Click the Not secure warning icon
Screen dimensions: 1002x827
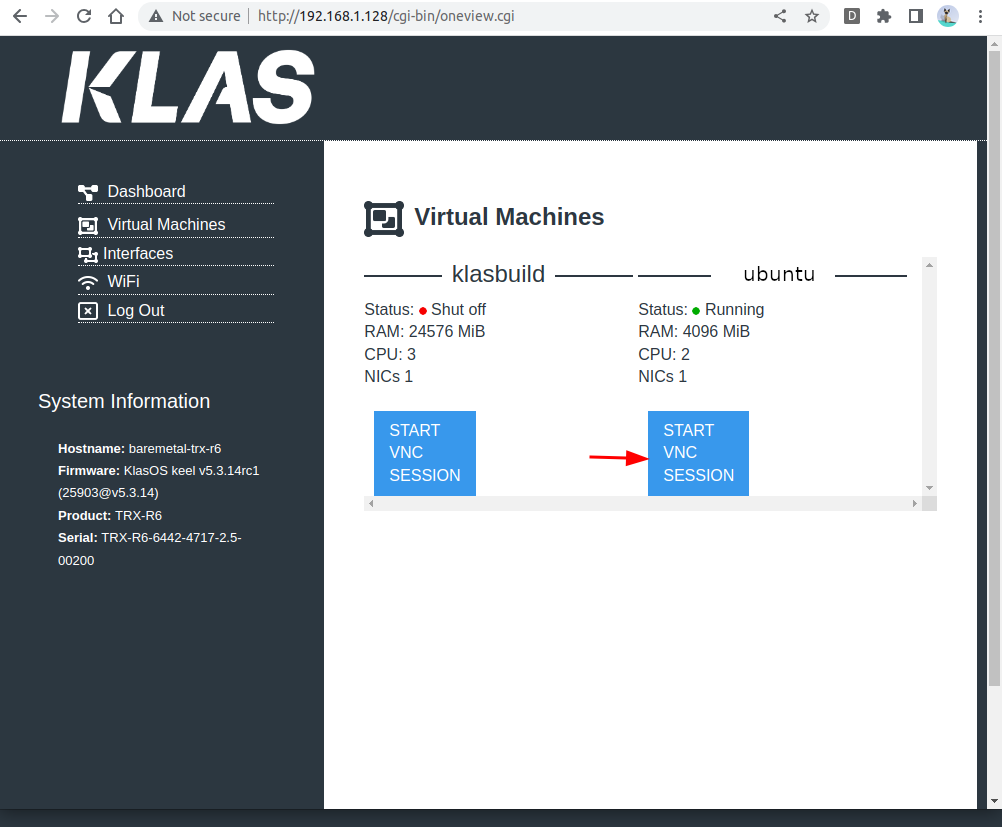pos(156,16)
